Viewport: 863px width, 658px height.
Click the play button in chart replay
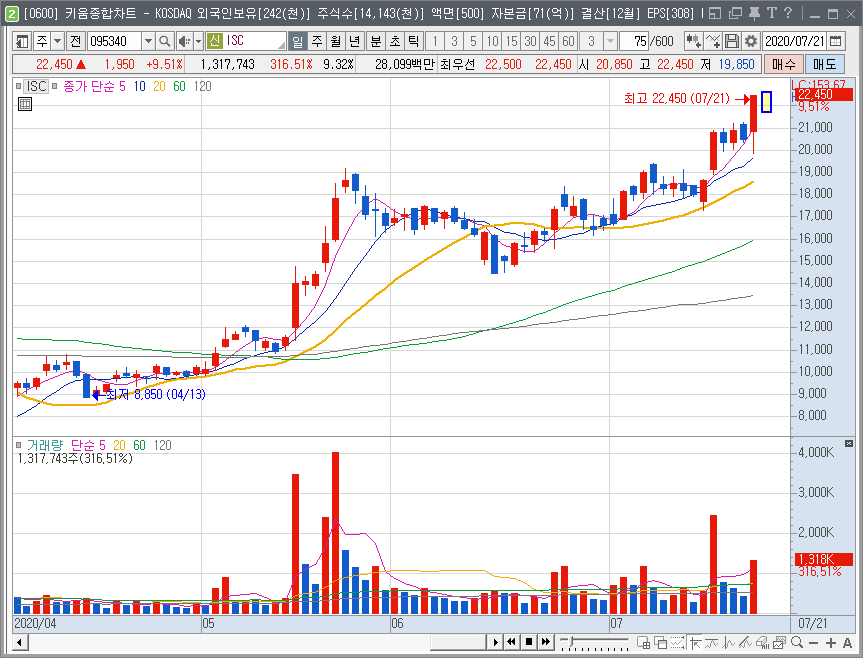[x=495, y=642]
